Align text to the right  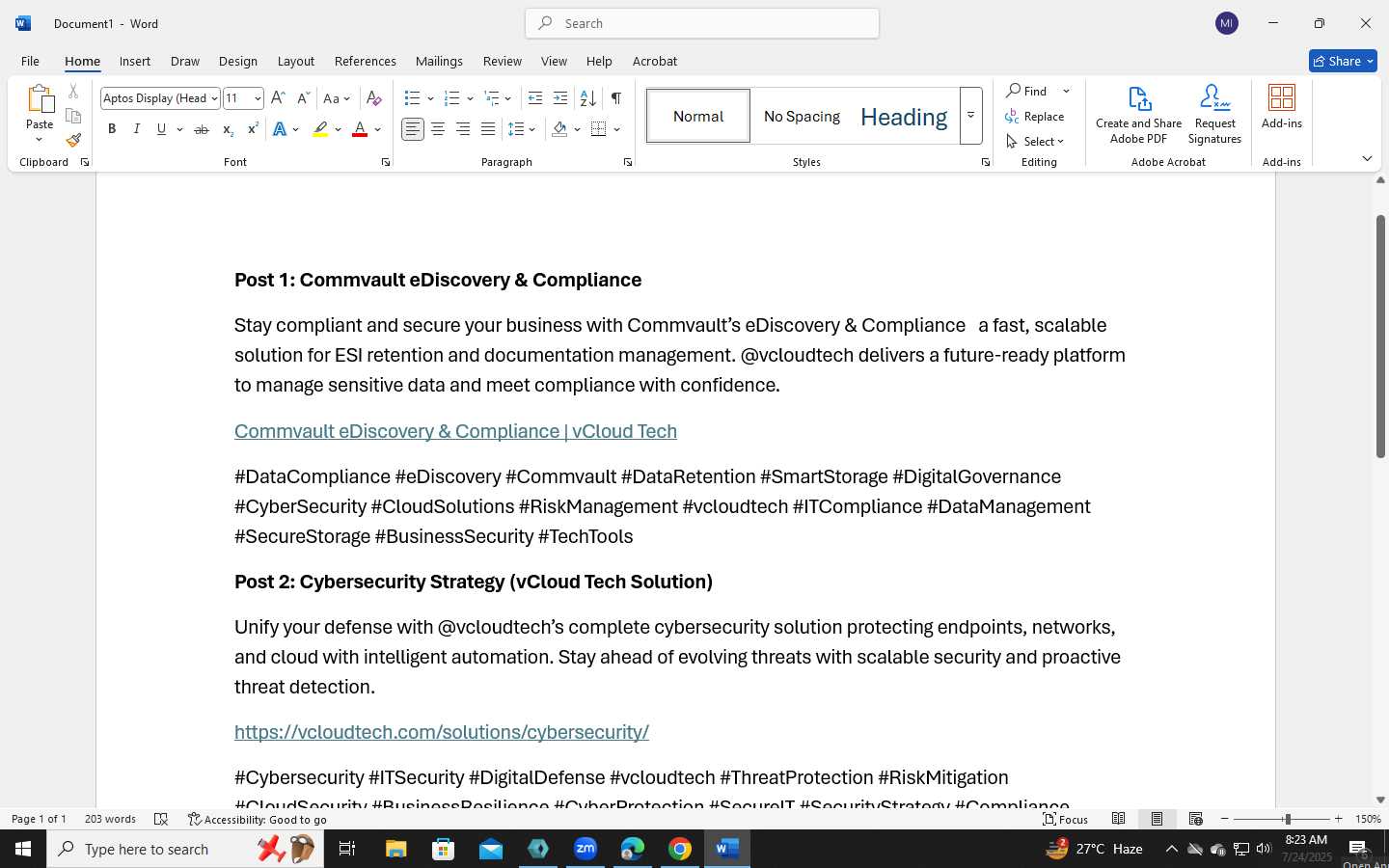click(463, 129)
